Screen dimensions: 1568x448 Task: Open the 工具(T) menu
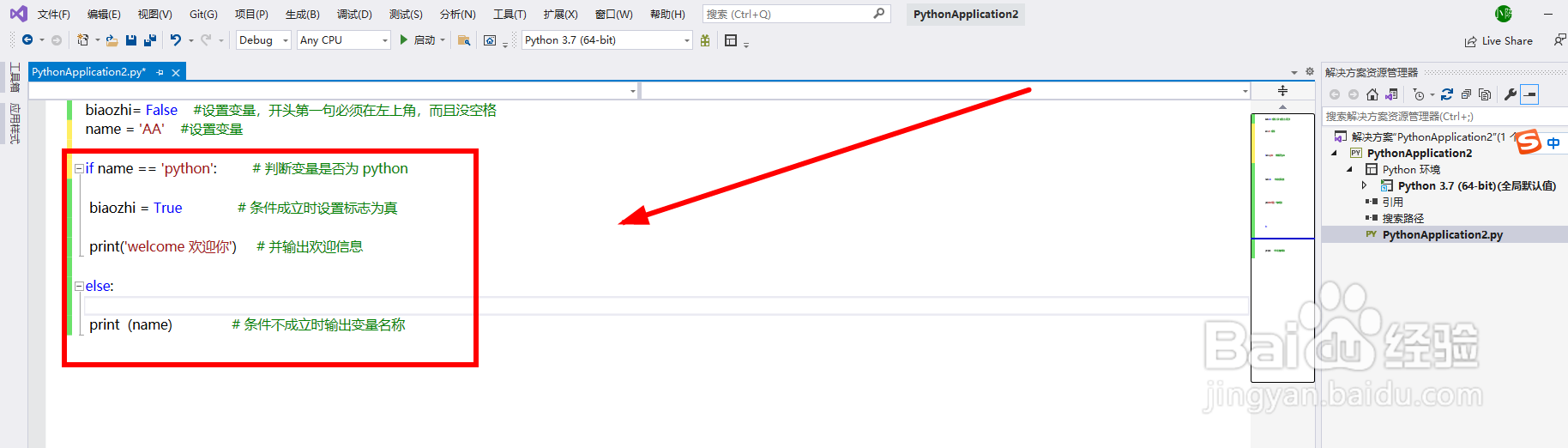[x=510, y=15]
